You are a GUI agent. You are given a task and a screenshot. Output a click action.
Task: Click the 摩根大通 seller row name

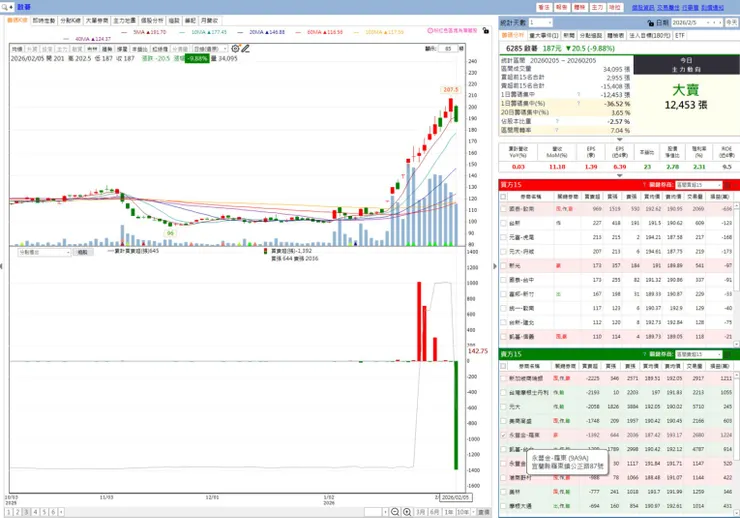click(x=520, y=506)
